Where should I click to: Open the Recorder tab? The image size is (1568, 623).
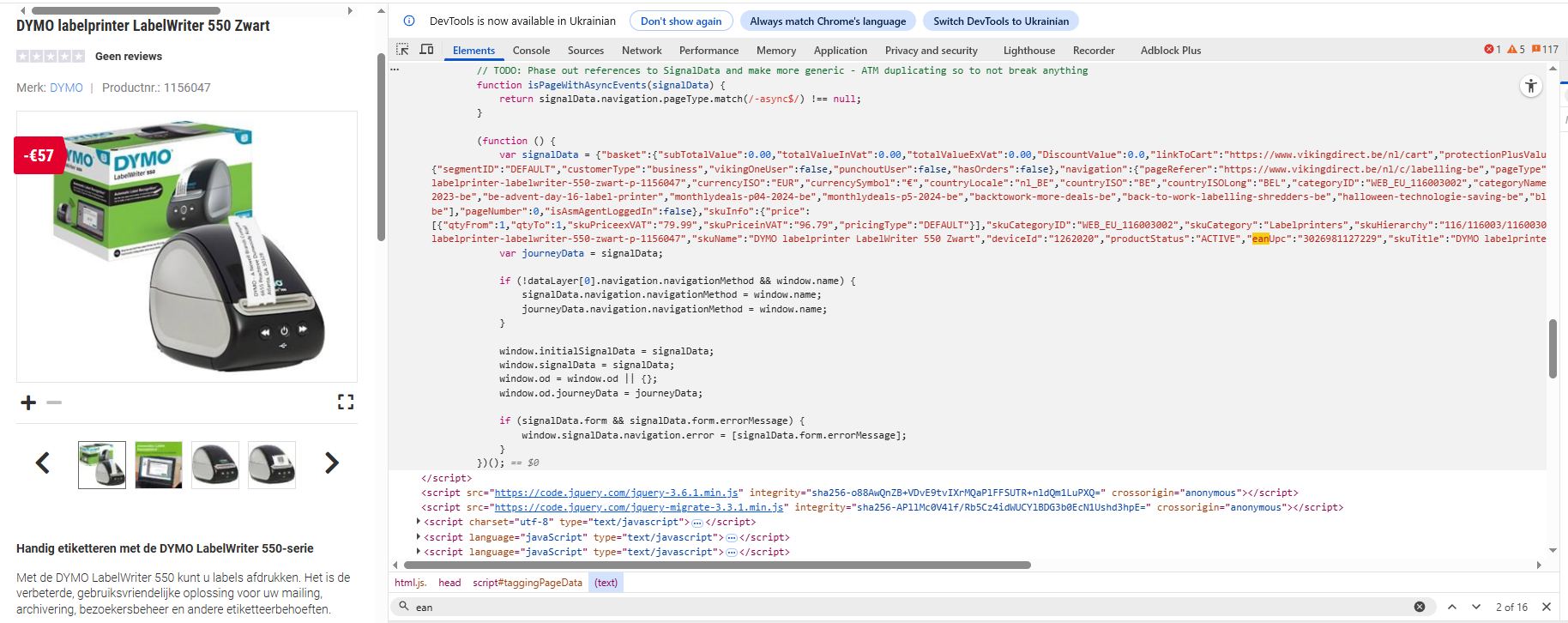pyautogui.click(x=1094, y=51)
